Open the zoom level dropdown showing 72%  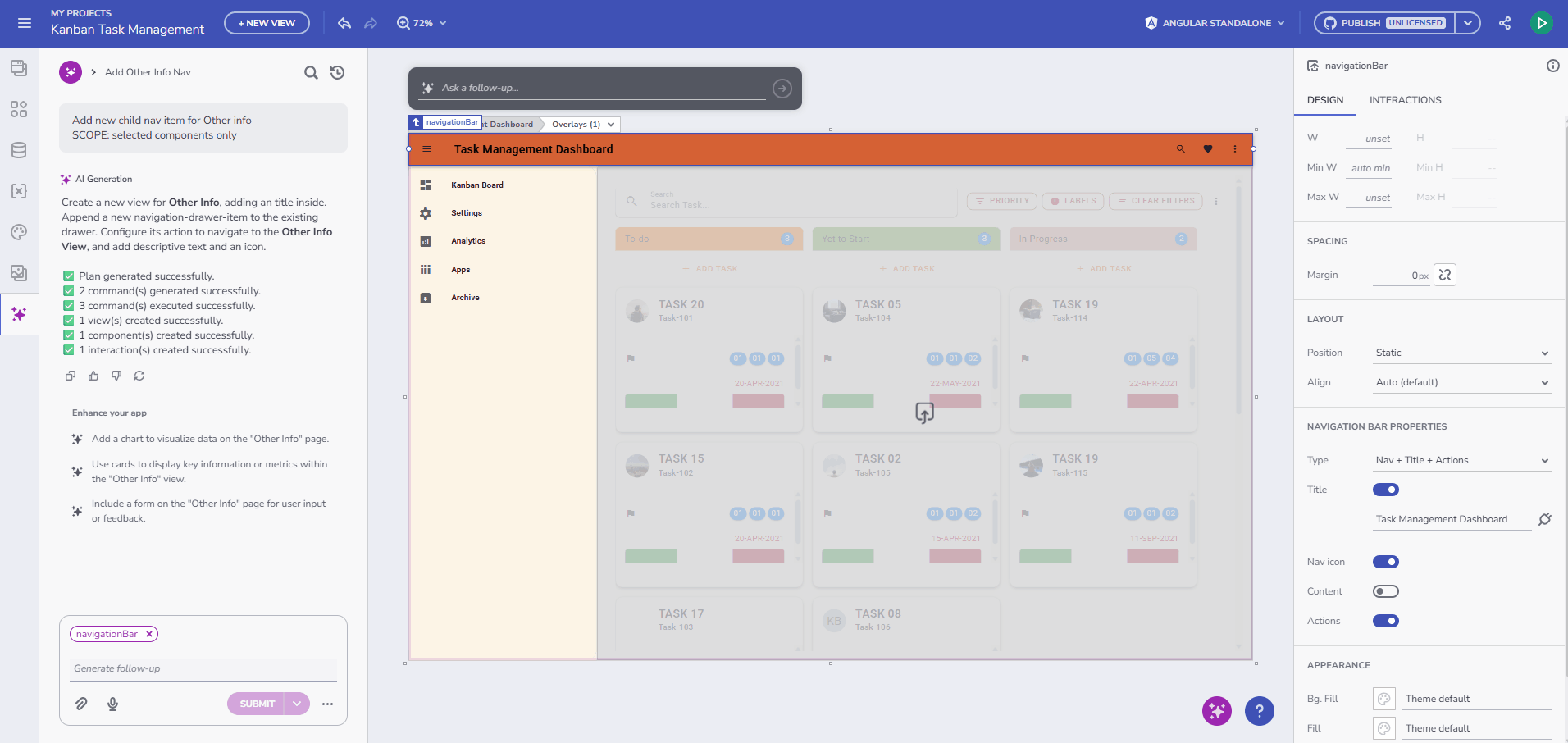point(422,23)
